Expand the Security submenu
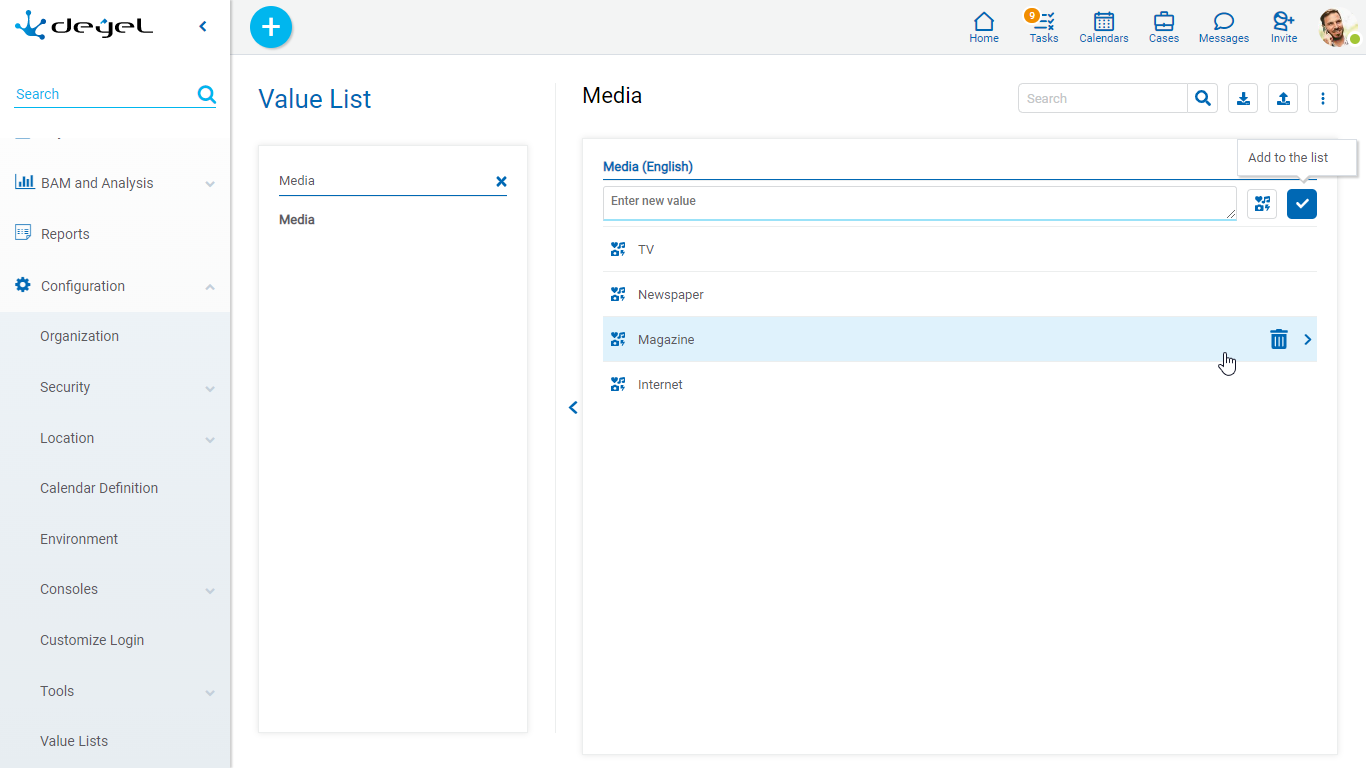The width and height of the screenshot is (1366, 768). 210,388
